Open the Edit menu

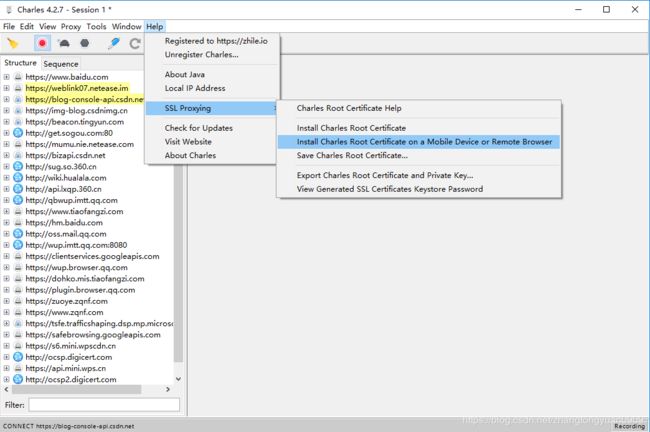[x=27, y=27]
